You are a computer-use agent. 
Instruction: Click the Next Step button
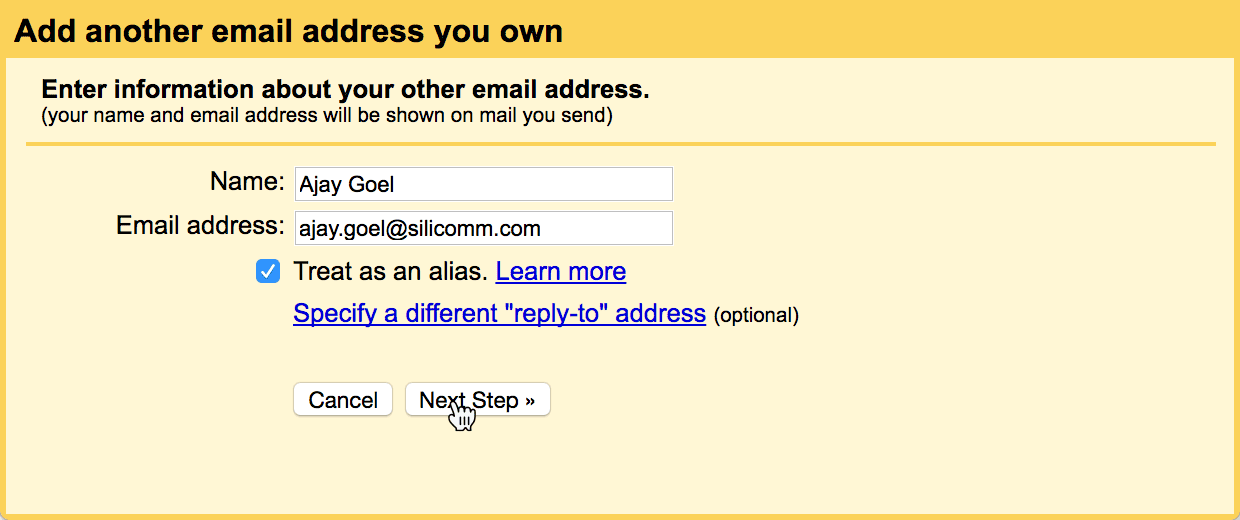pos(477,400)
